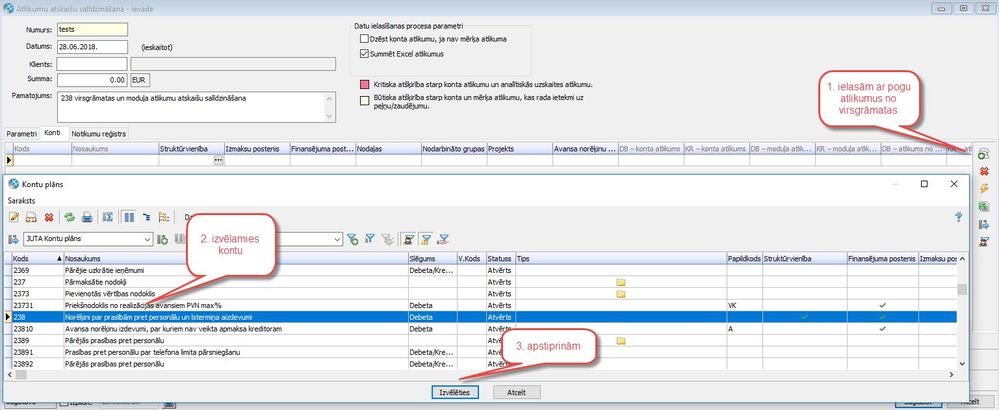This screenshot has width=999, height=410.
Task: Click the pink critical difference color box
Action: [365, 85]
